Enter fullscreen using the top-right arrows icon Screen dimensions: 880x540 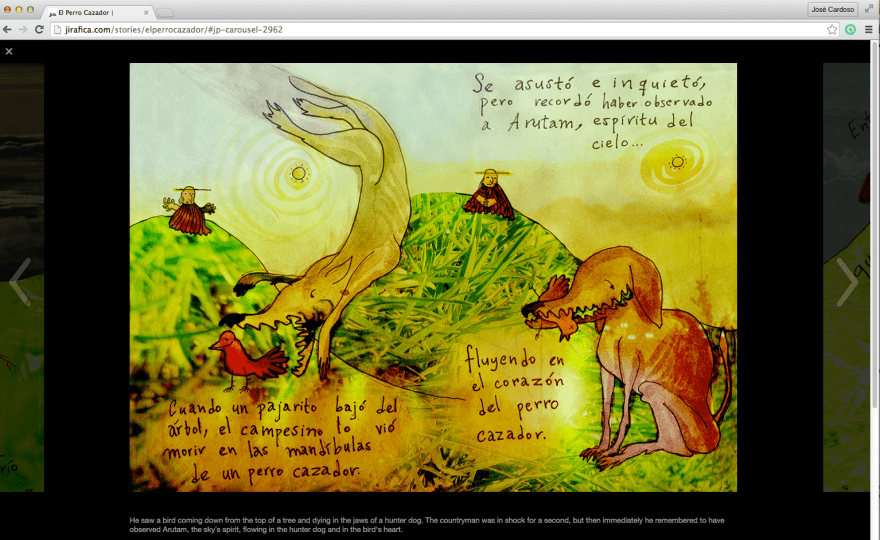[x=868, y=9]
